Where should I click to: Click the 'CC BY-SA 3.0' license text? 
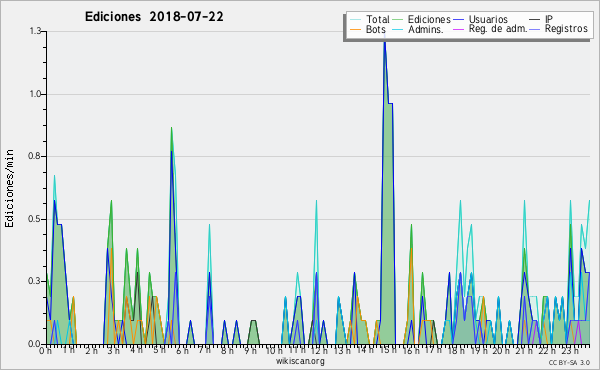(x=569, y=362)
